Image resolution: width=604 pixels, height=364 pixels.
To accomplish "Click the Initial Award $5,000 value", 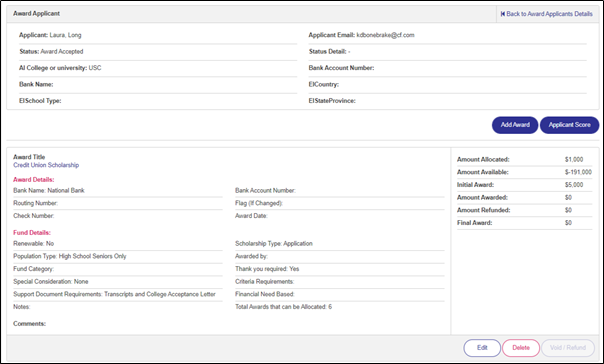I will tap(574, 185).
